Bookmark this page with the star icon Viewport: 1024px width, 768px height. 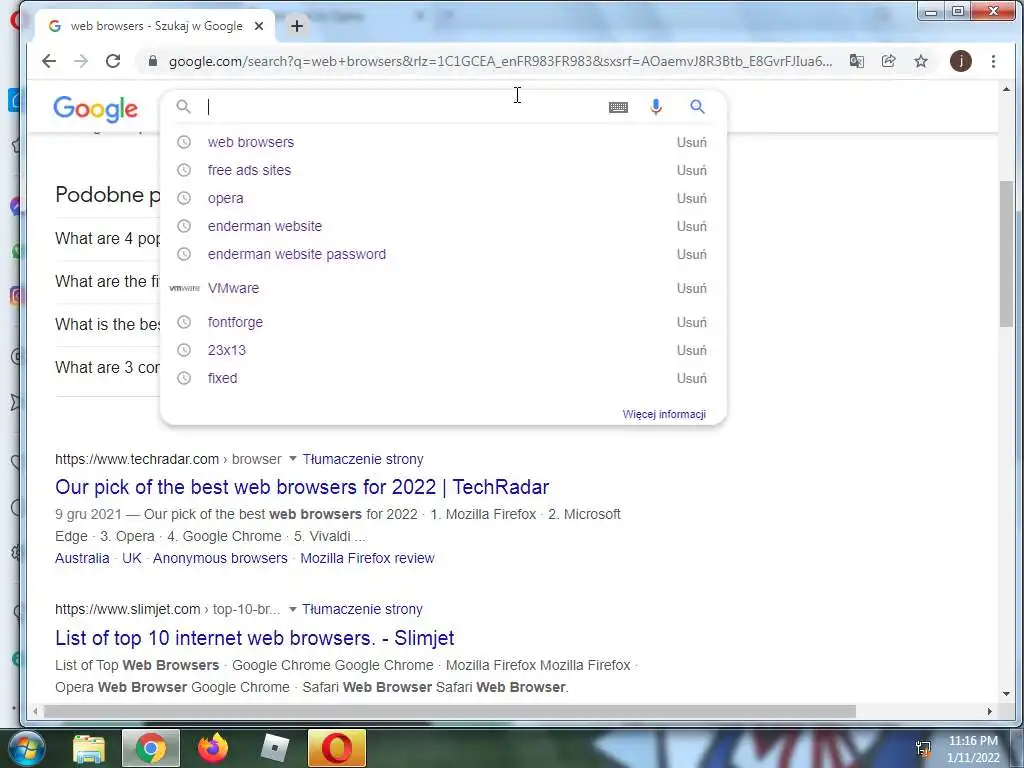click(921, 61)
